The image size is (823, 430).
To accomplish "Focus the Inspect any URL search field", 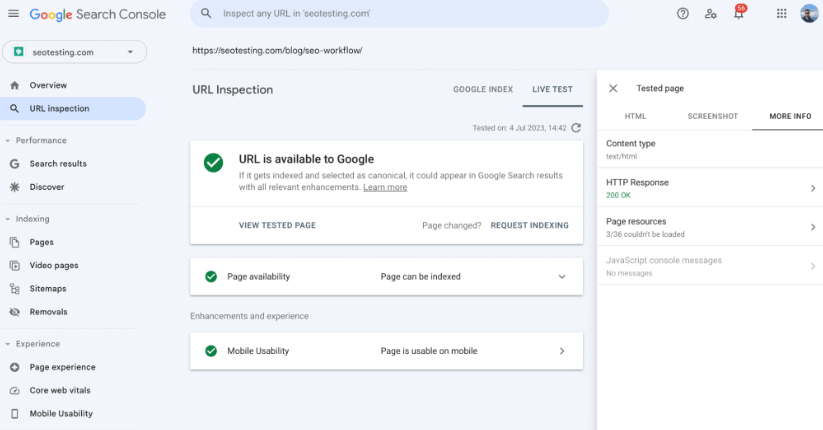I will point(399,14).
